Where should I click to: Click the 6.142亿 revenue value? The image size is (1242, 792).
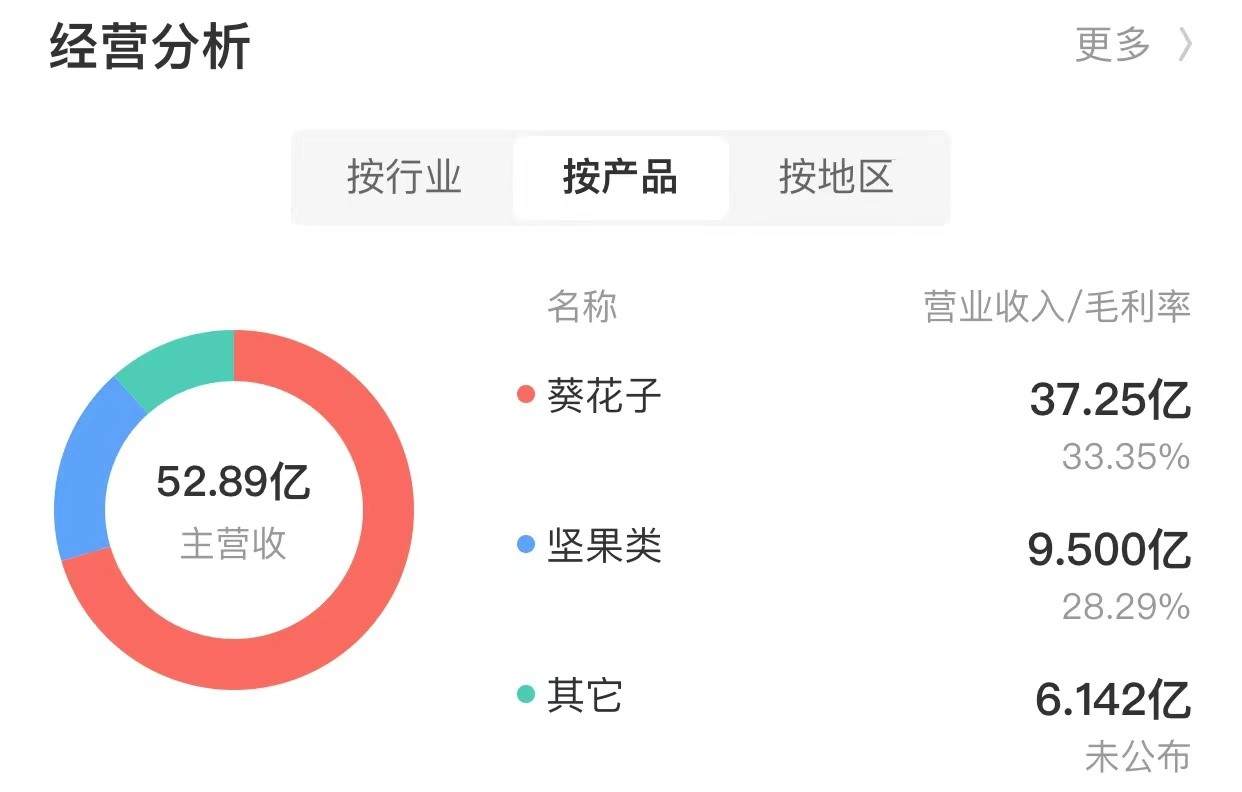pos(1113,701)
